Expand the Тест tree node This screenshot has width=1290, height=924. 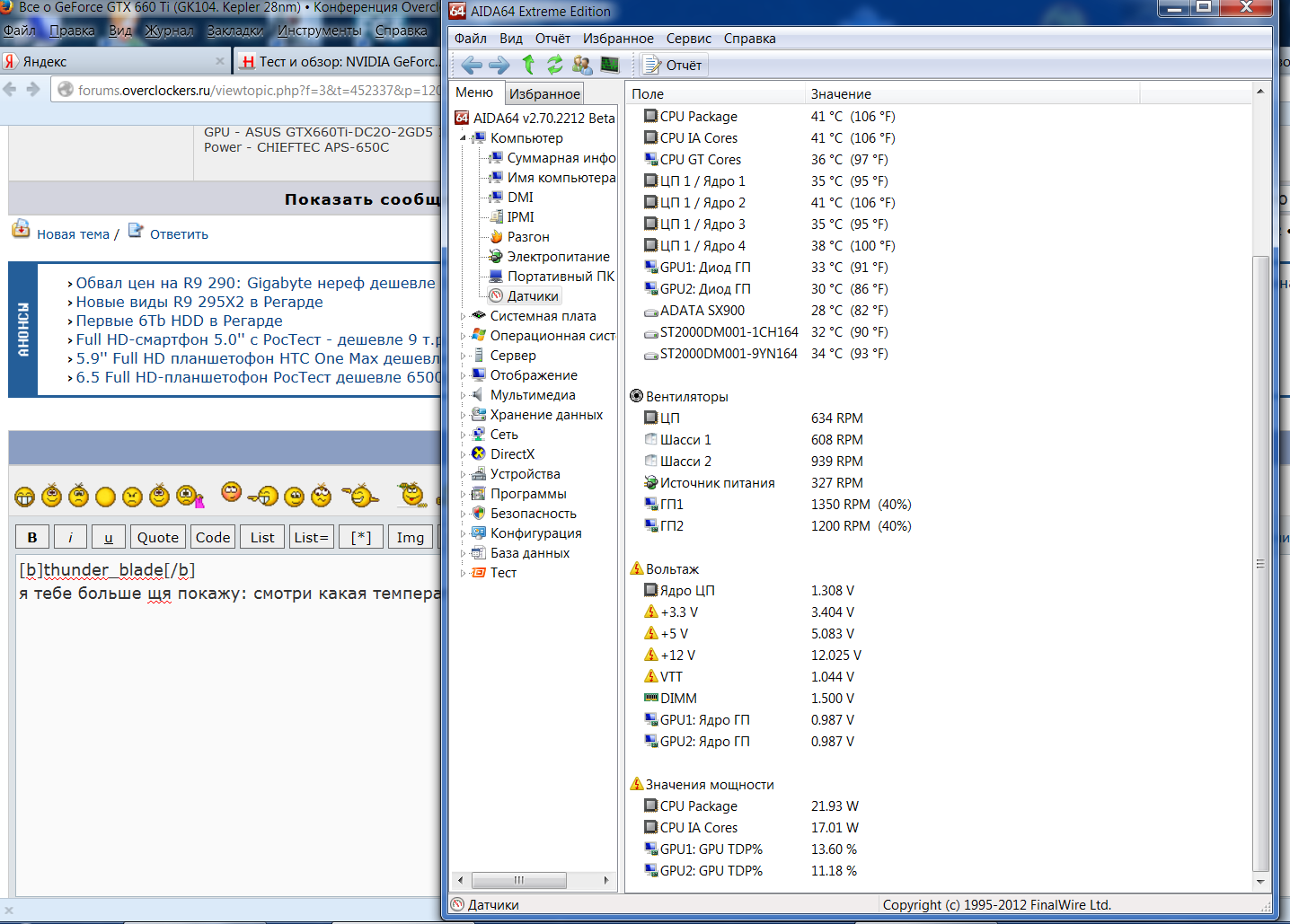point(464,573)
